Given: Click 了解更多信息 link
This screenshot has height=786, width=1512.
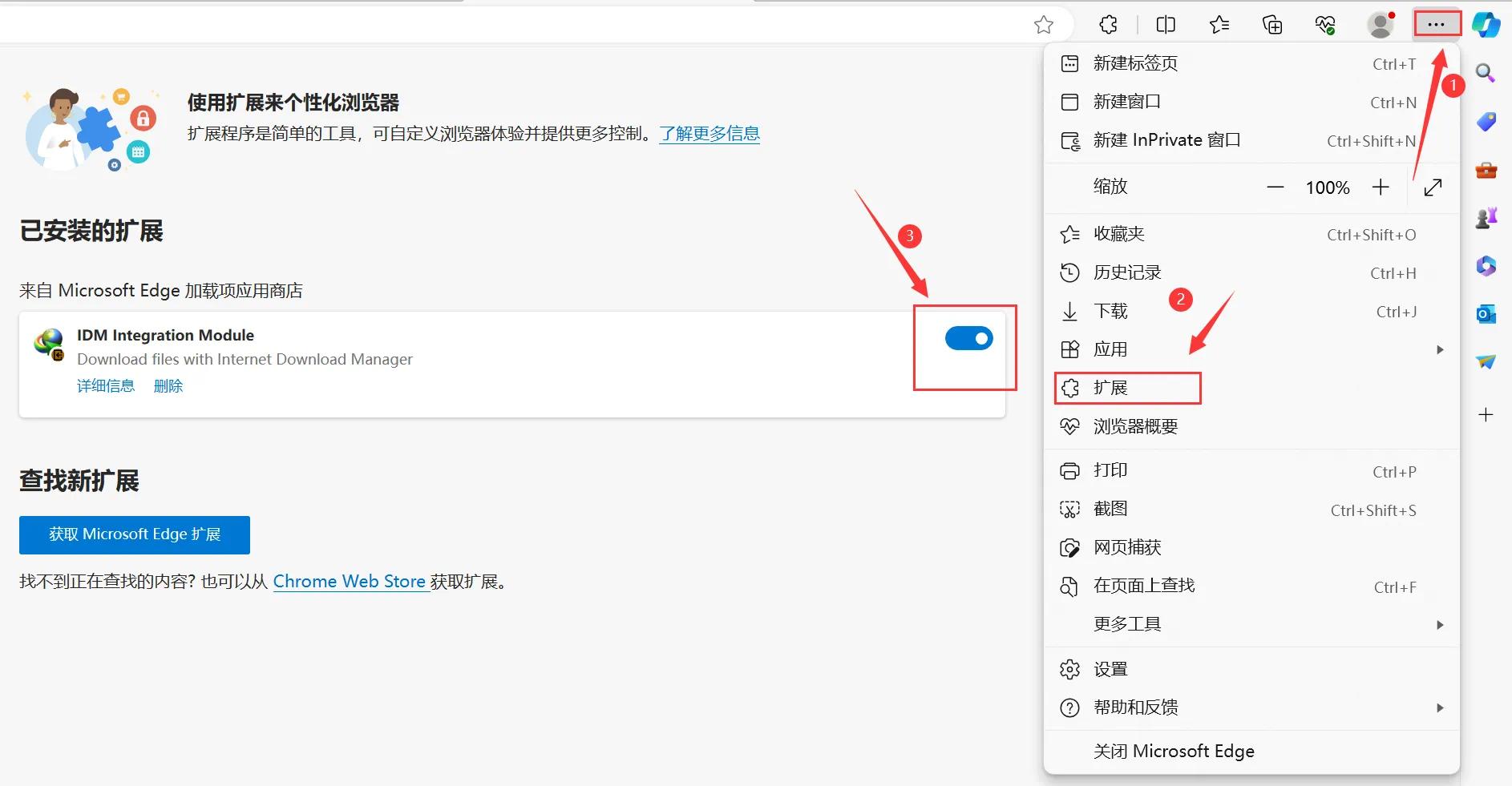Looking at the screenshot, I should pos(710,133).
